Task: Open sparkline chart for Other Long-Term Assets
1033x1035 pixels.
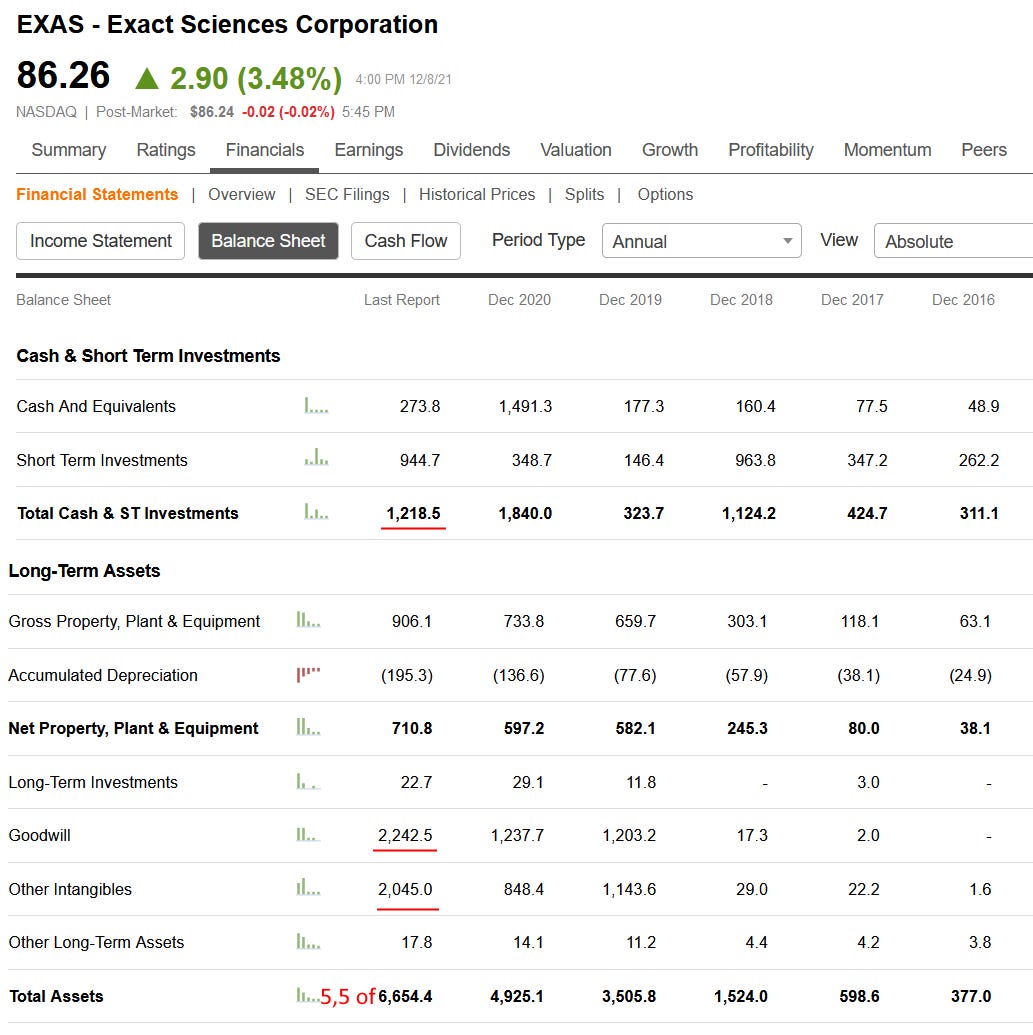Action: click(308, 941)
